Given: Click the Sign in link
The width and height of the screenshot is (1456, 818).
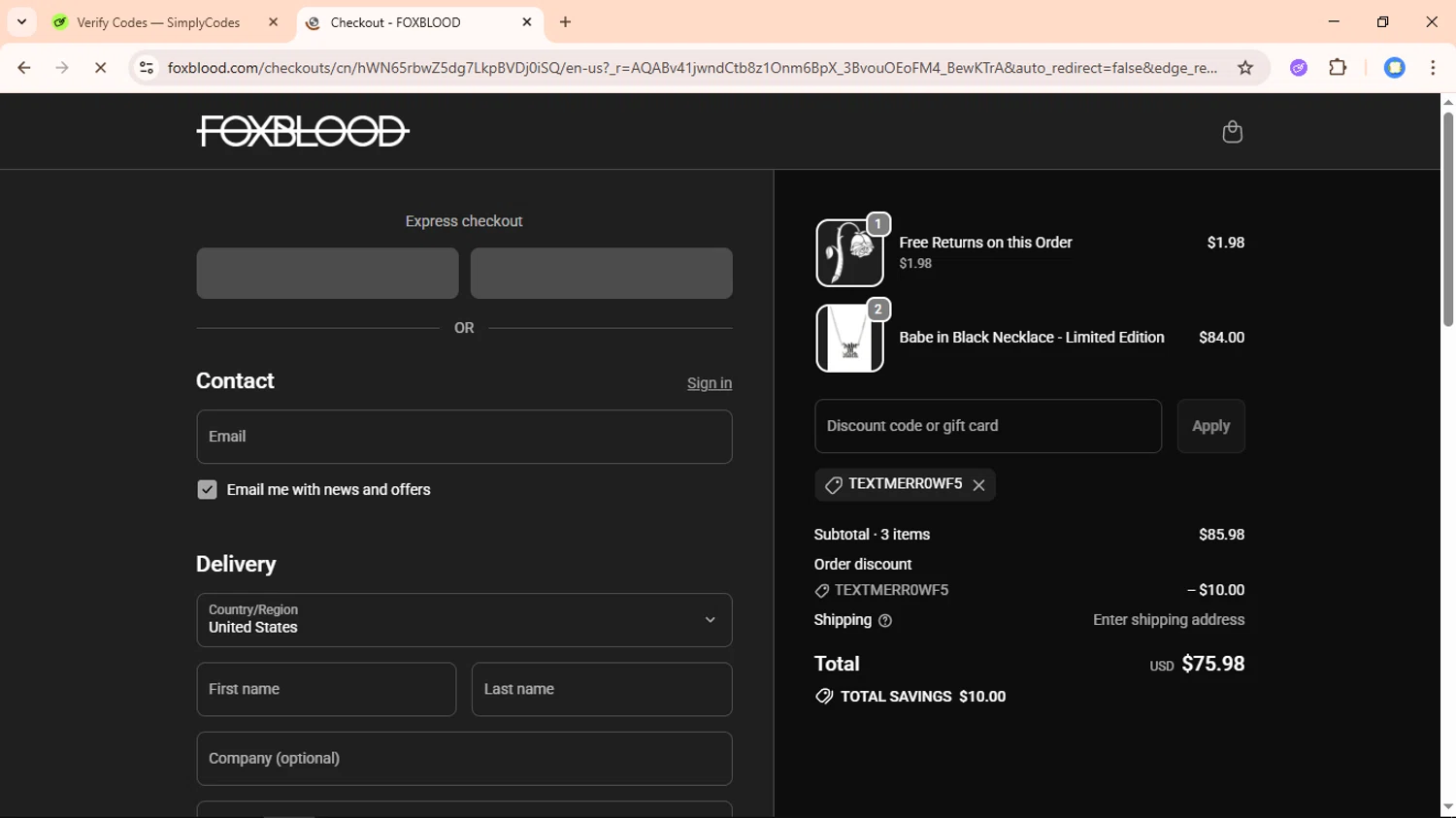Looking at the screenshot, I should coord(710,383).
